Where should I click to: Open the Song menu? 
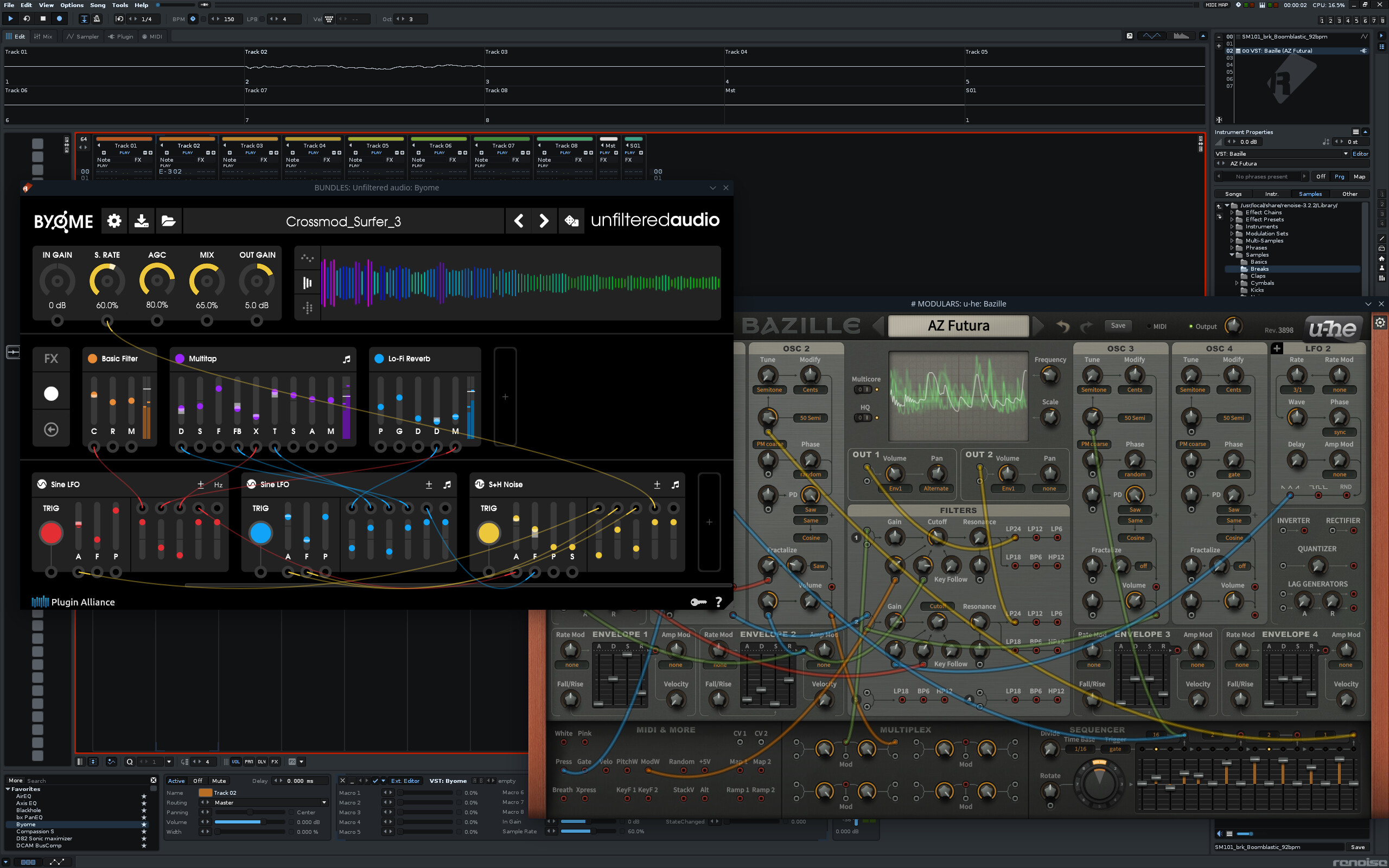point(98,5)
